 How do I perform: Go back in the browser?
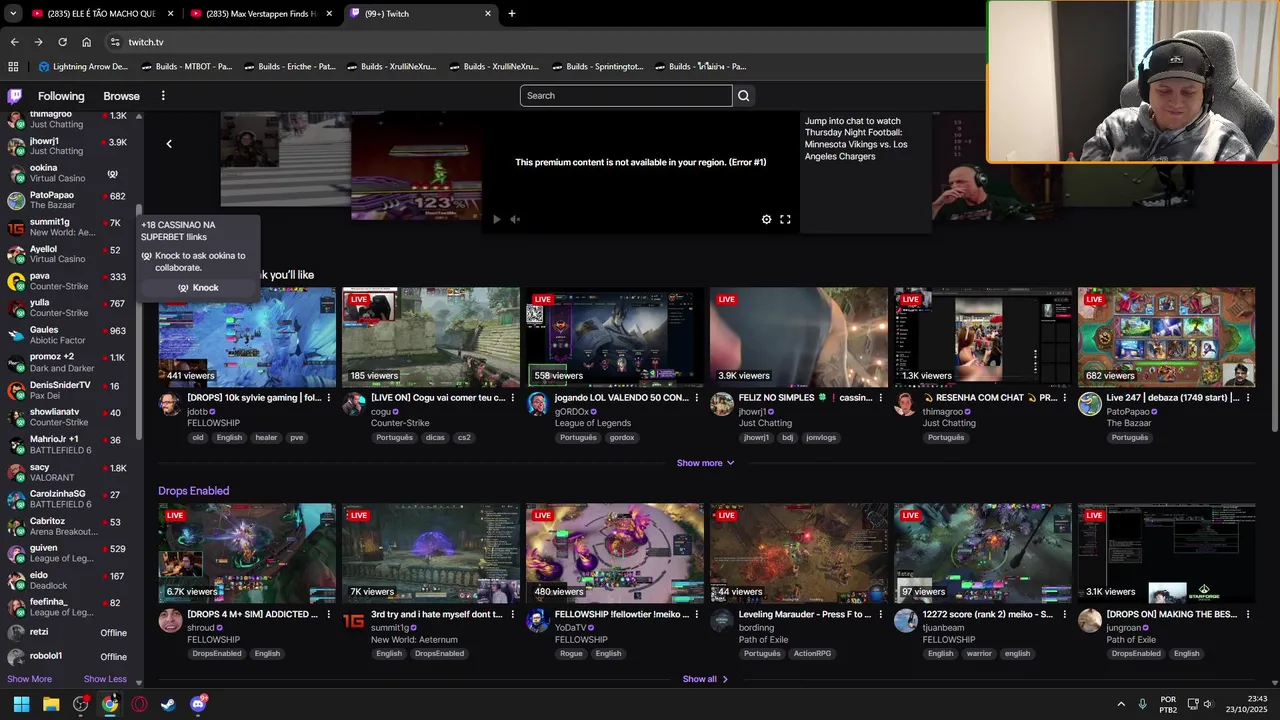tap(14, 42)
